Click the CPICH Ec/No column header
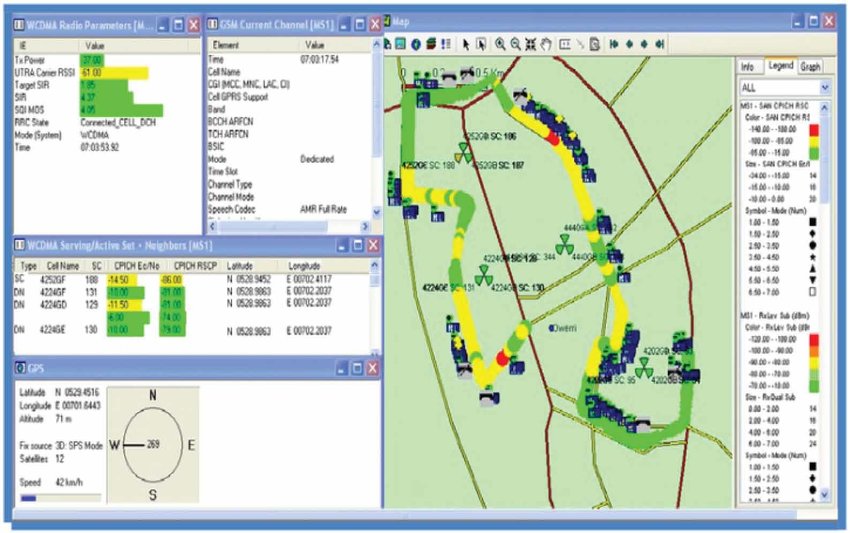The height and width of the screenshot is (533, 850). tap(137, 266)
